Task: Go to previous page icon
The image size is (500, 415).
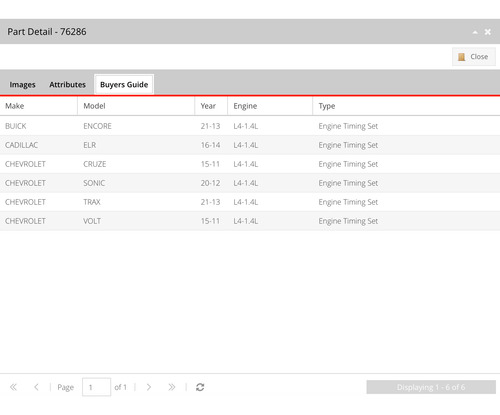Action: coord(36,387)
